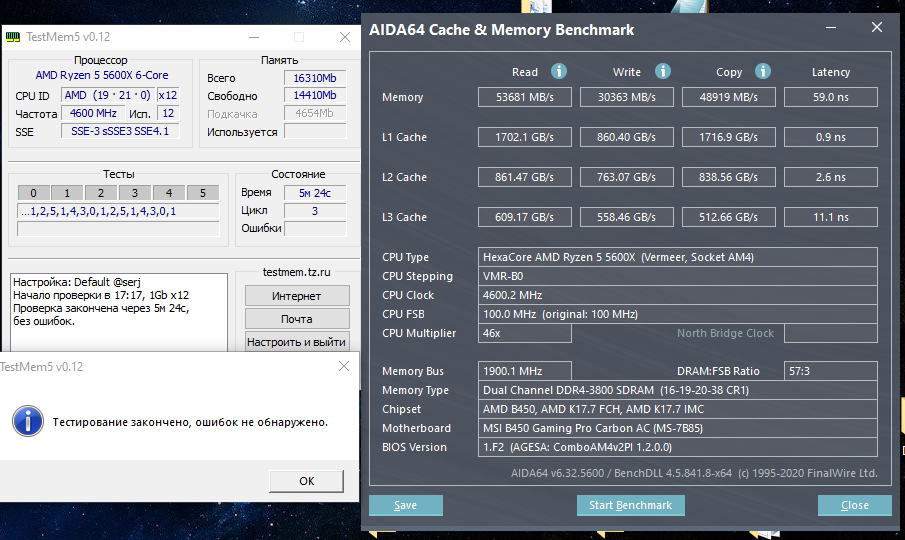
Task: Click the TestMem5 Всего memory value 16310Mb
Action: tap(315, 78)
